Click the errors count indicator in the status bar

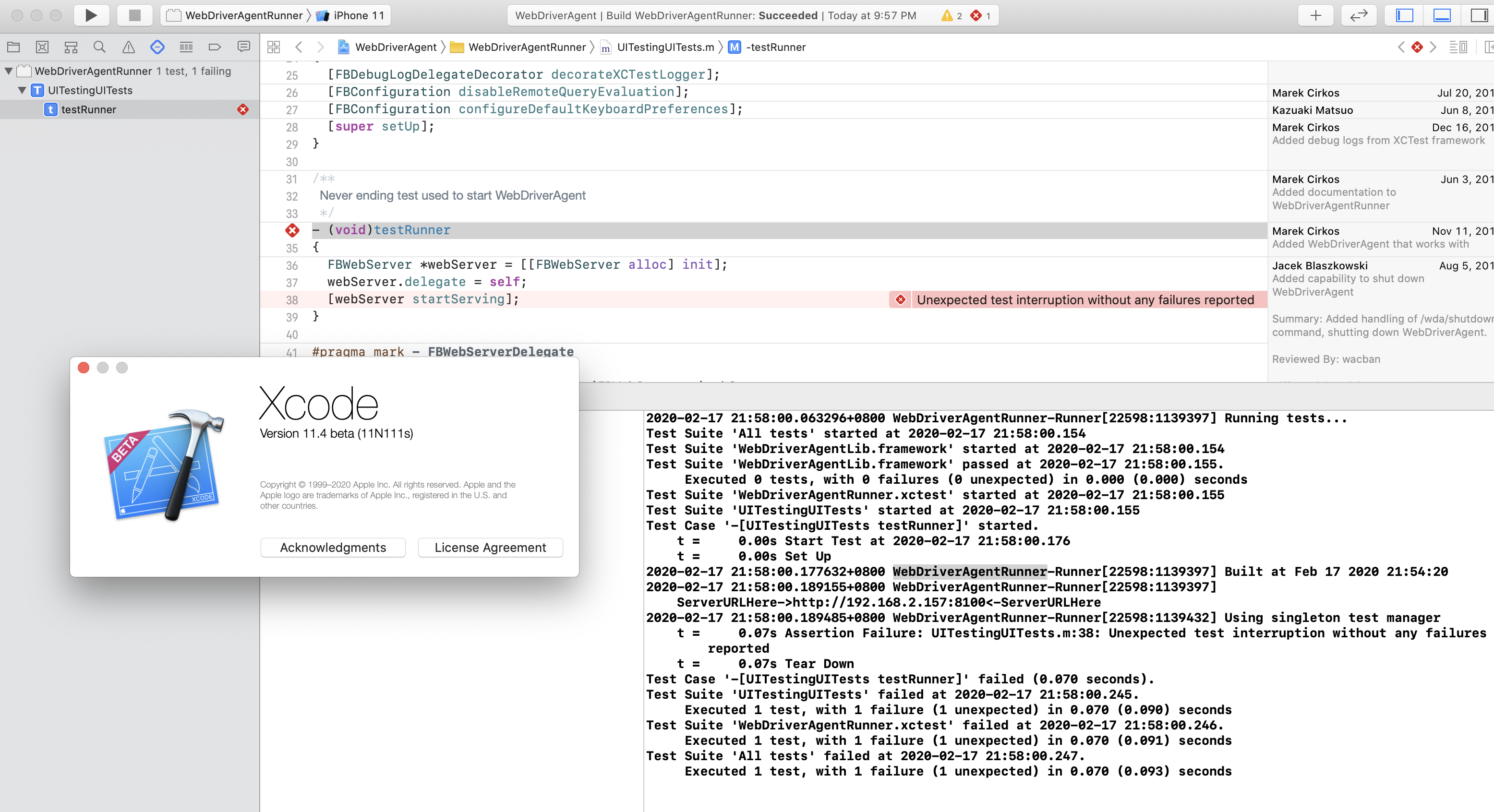(x=981, y=16)
